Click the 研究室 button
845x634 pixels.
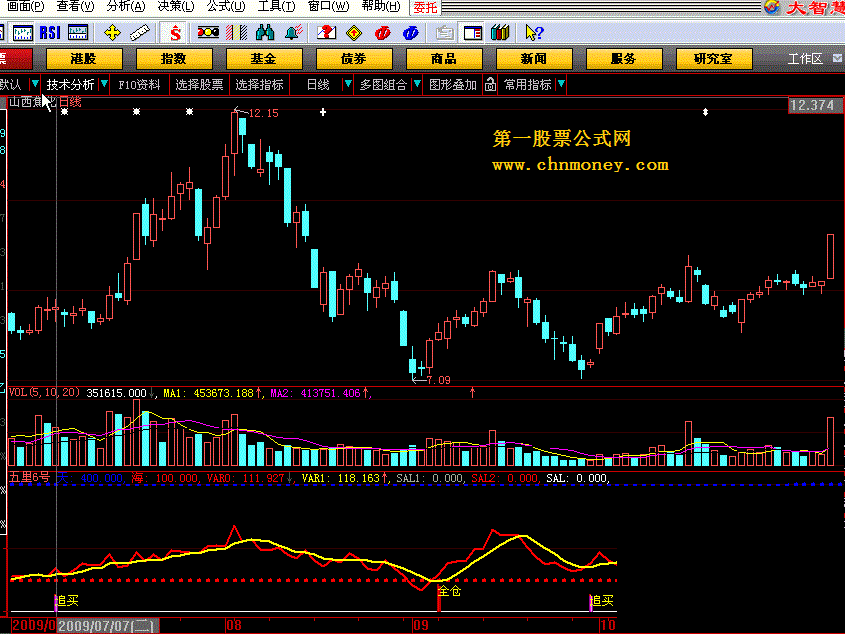(714, 59)
